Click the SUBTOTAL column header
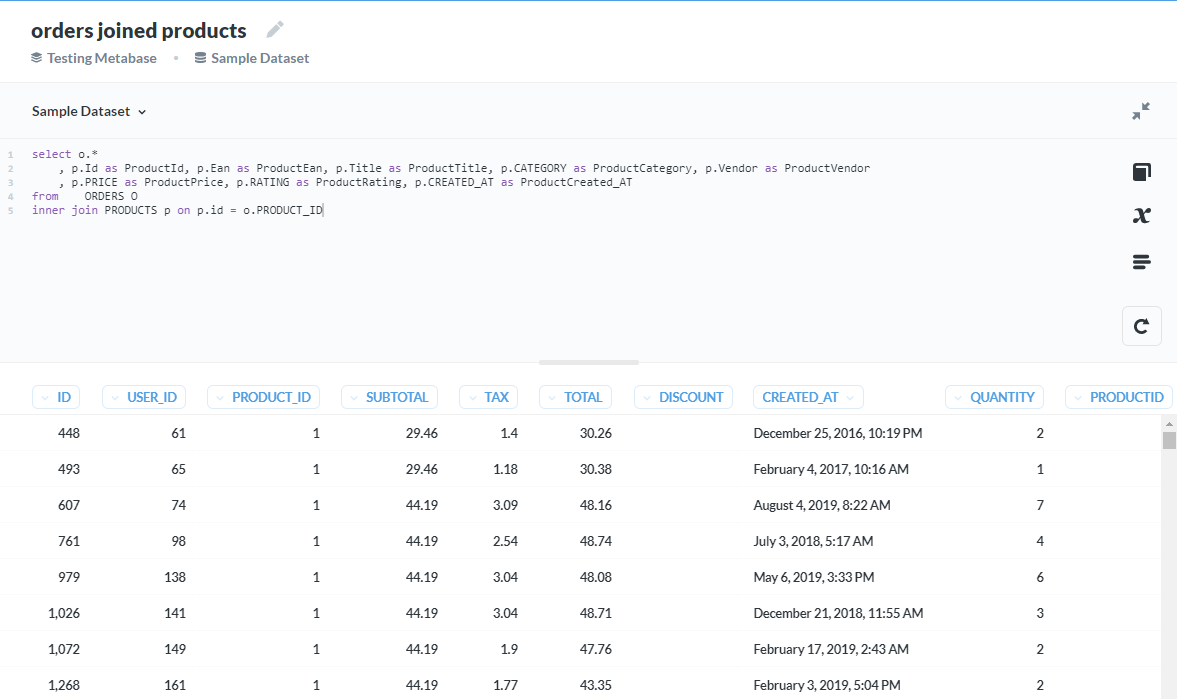 pyautogui.click(x=390, y=397)
